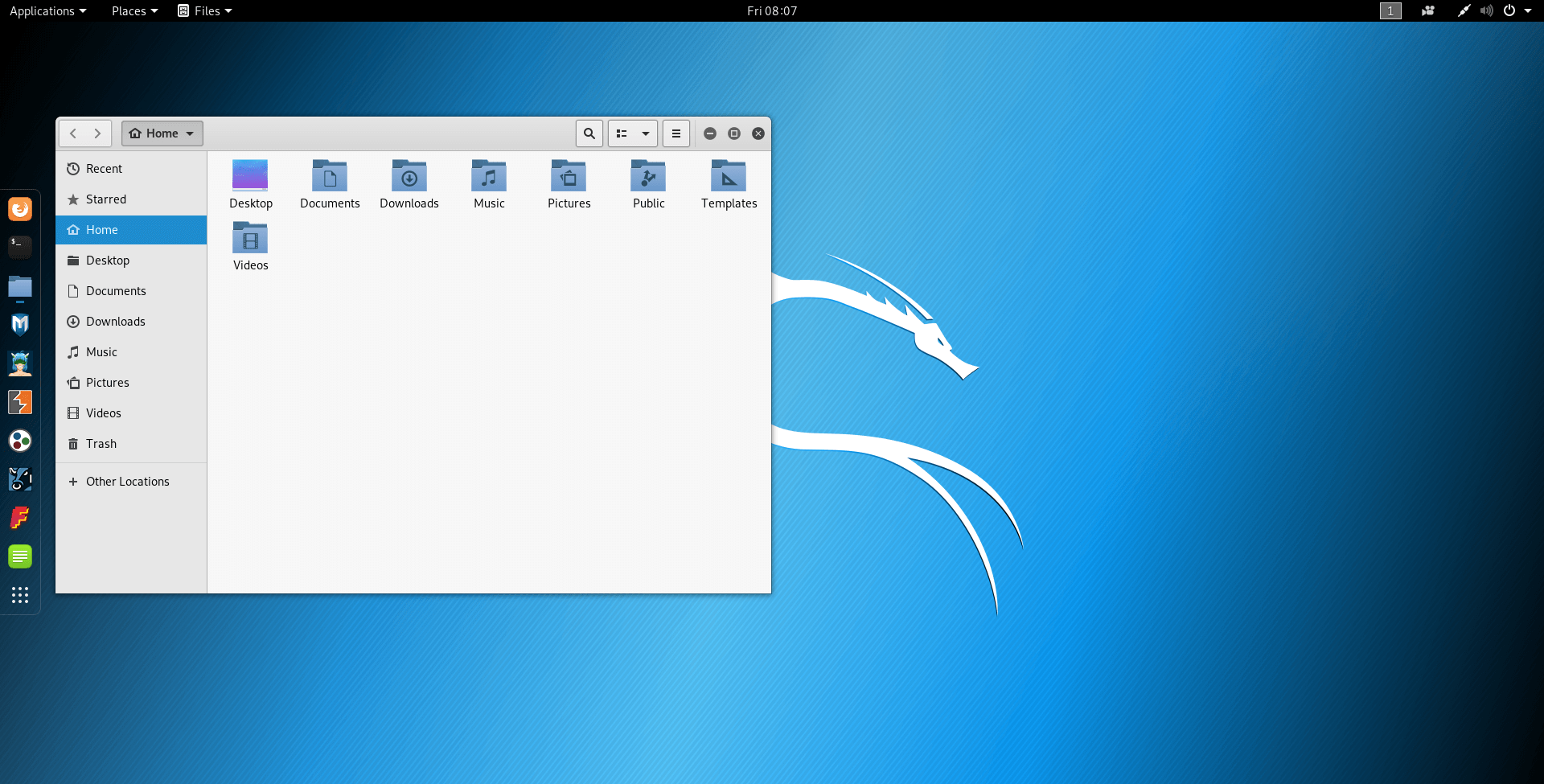Select Desktop in the sidebar
Screen dimensions: 1544x784
tap(131, 261)
